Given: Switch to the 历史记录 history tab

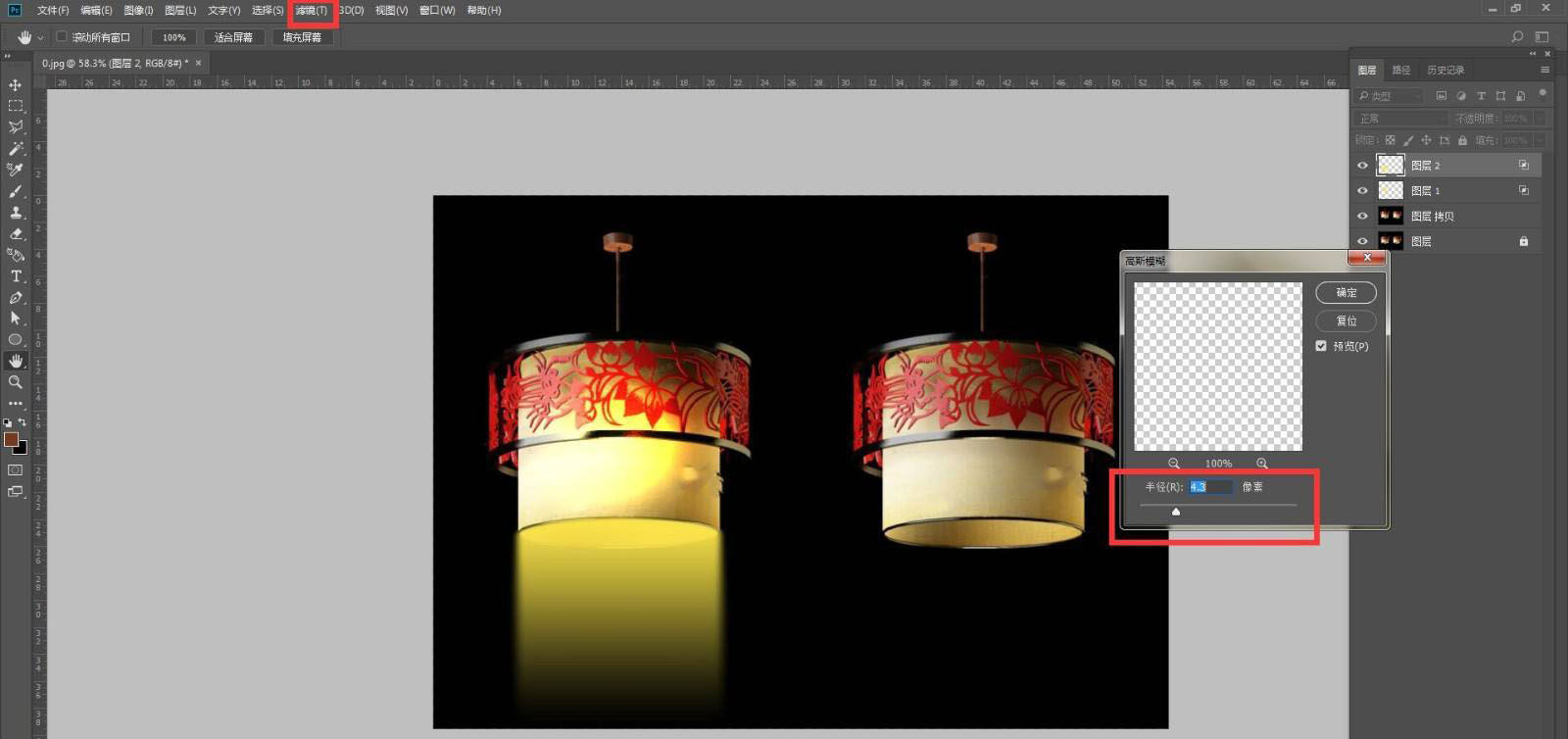Looking at the screenshot, I should tap(1445, 70).
